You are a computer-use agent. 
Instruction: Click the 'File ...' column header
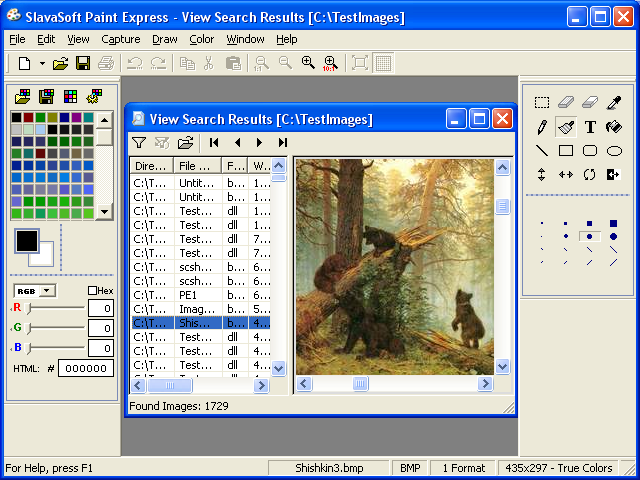tap(198, 166)
